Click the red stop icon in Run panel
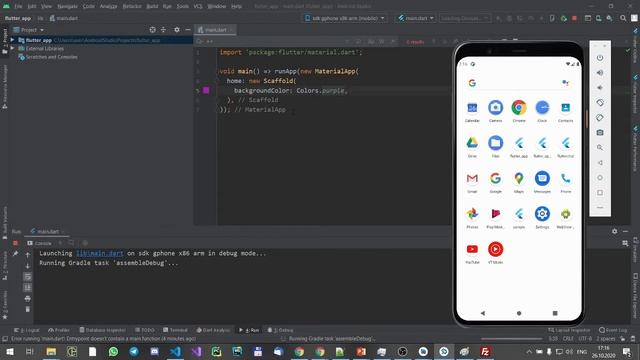This screenshot has height=360, width=640. click(16, 243)
